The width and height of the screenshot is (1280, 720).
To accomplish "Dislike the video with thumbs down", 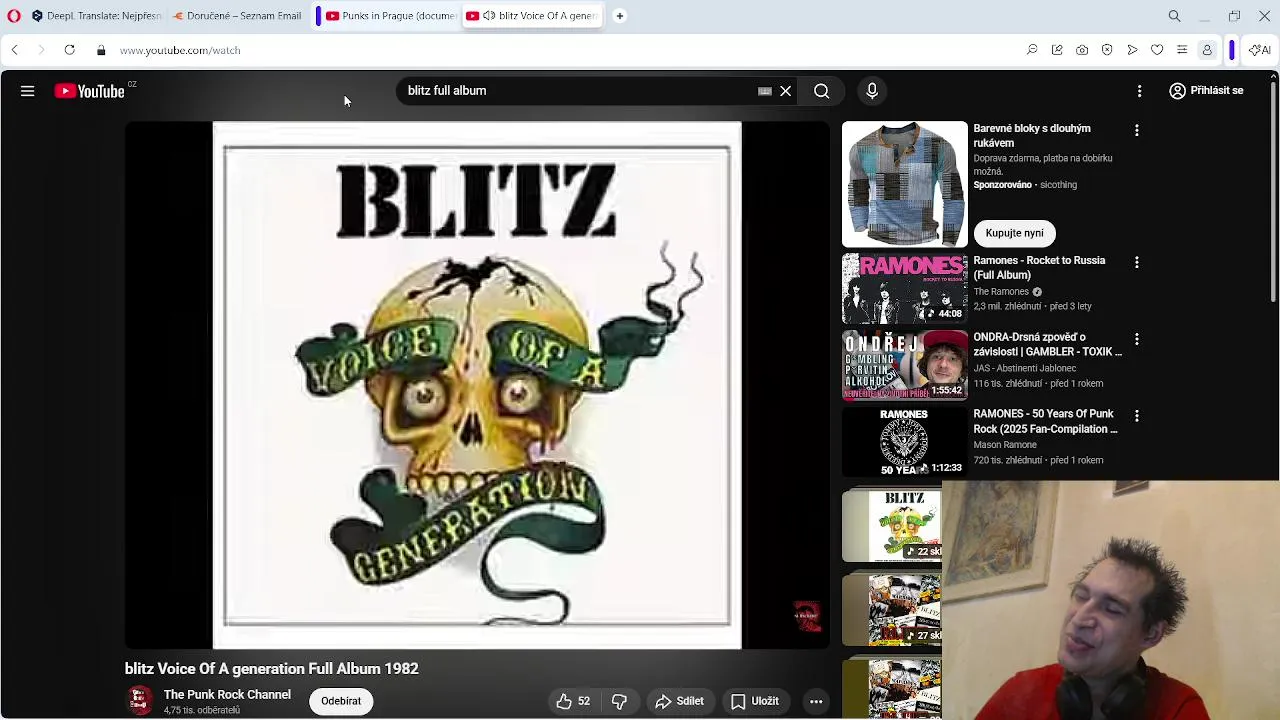I will (619, 701).
